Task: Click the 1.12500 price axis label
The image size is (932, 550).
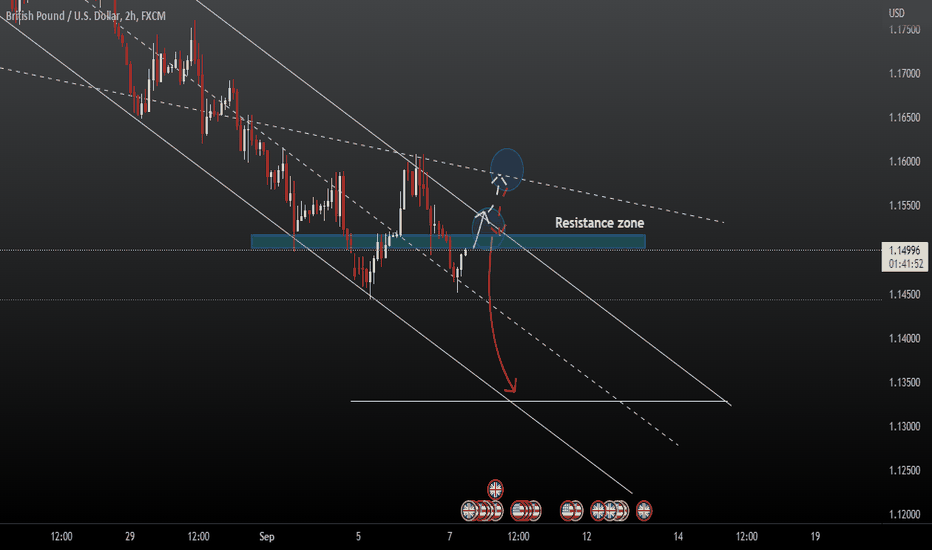Action: [905, 470]
